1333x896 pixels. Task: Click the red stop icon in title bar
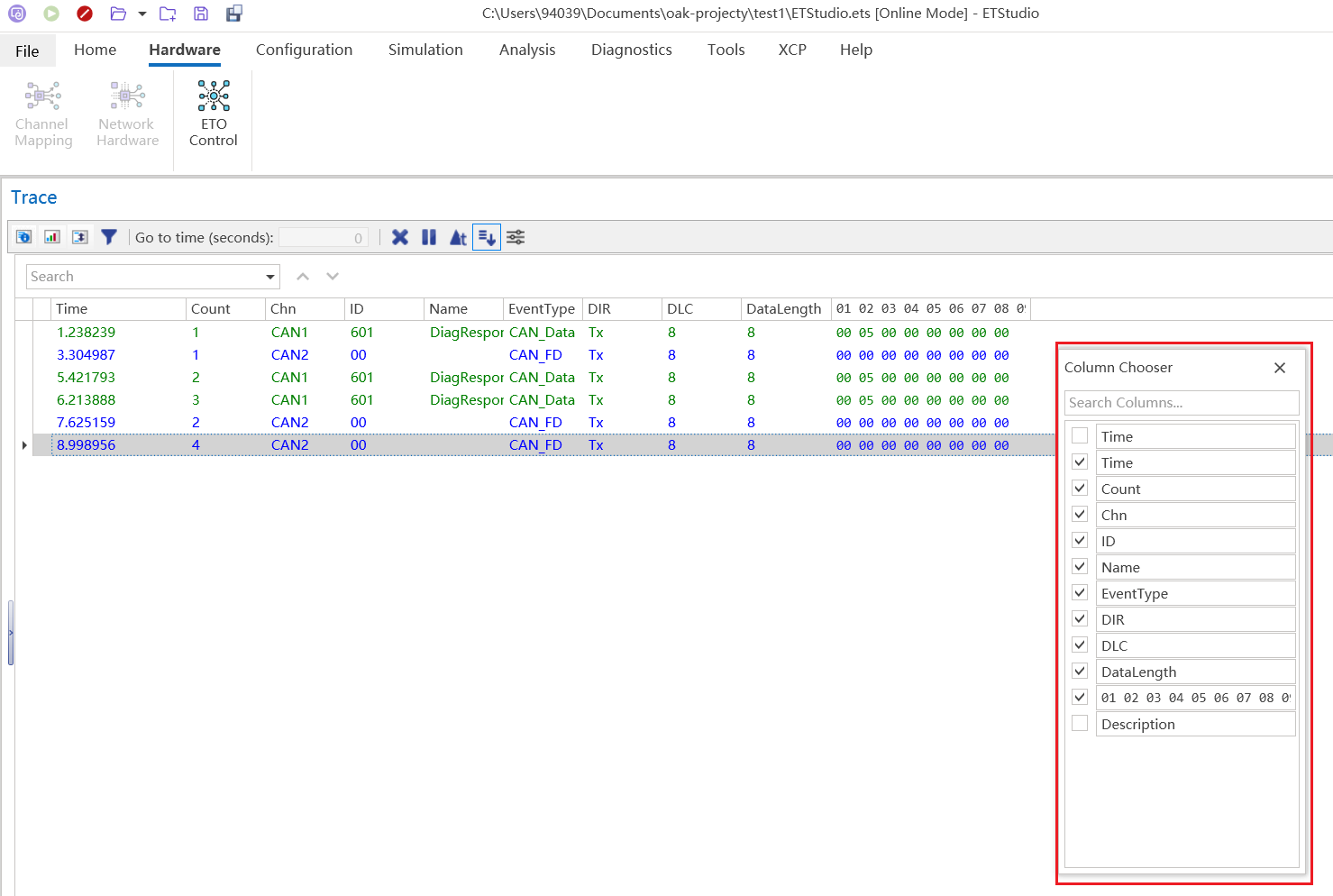[85, 14]
